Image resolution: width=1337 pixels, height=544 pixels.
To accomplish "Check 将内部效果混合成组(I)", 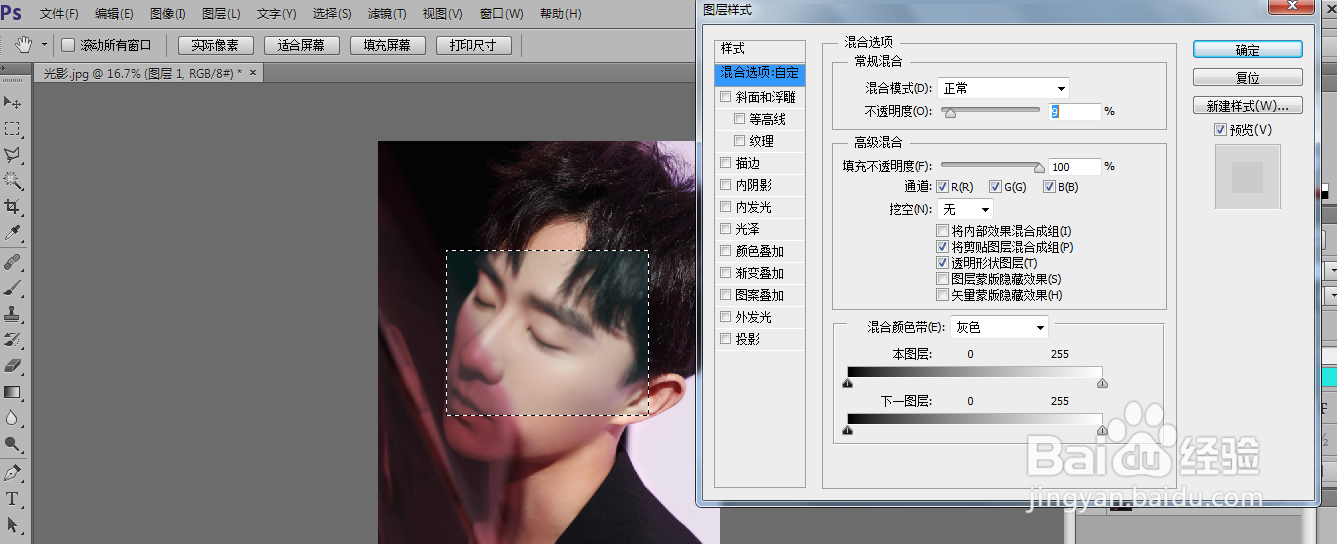I will 942,231.
